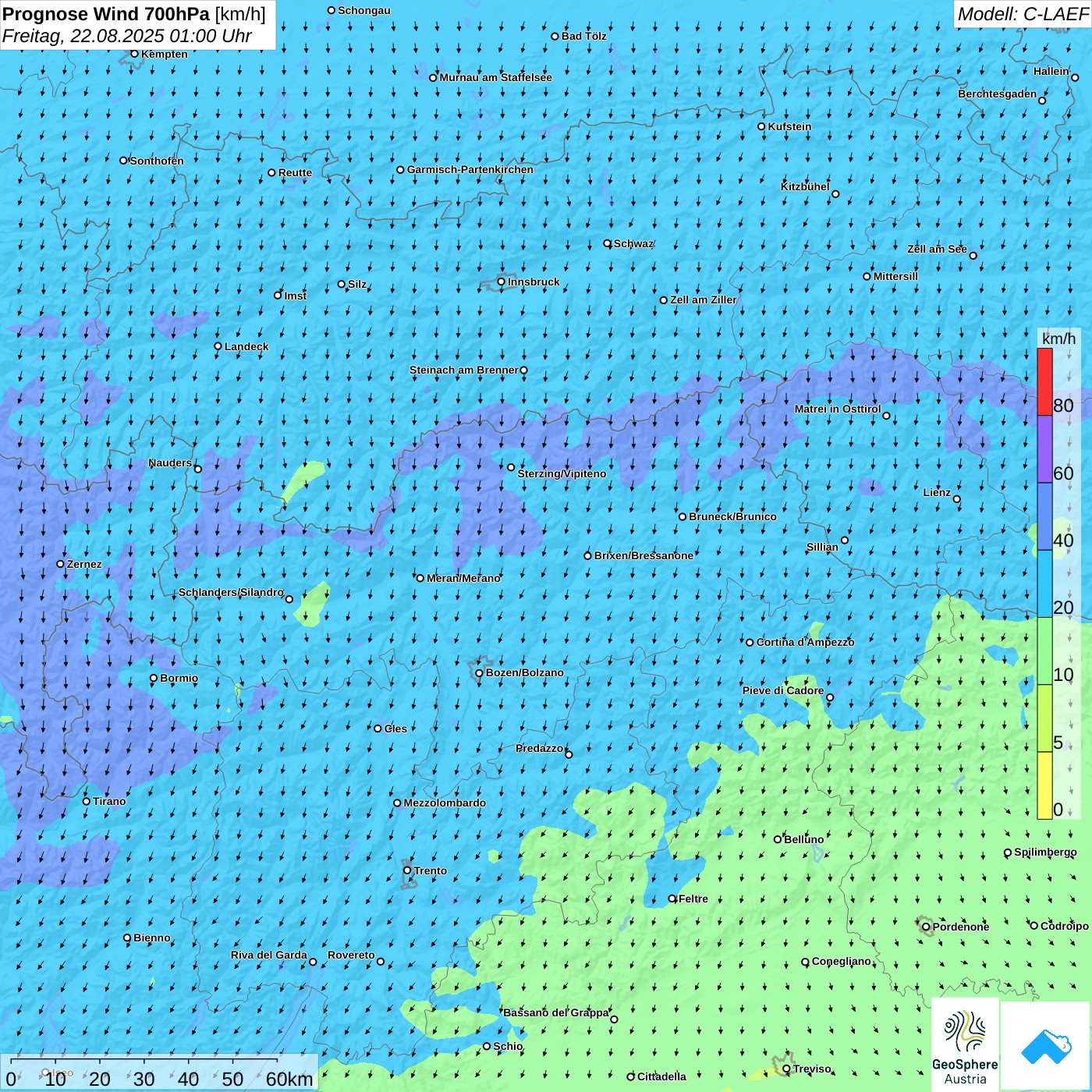Click the GeoSphere Austria logo

coord(965,1044)
